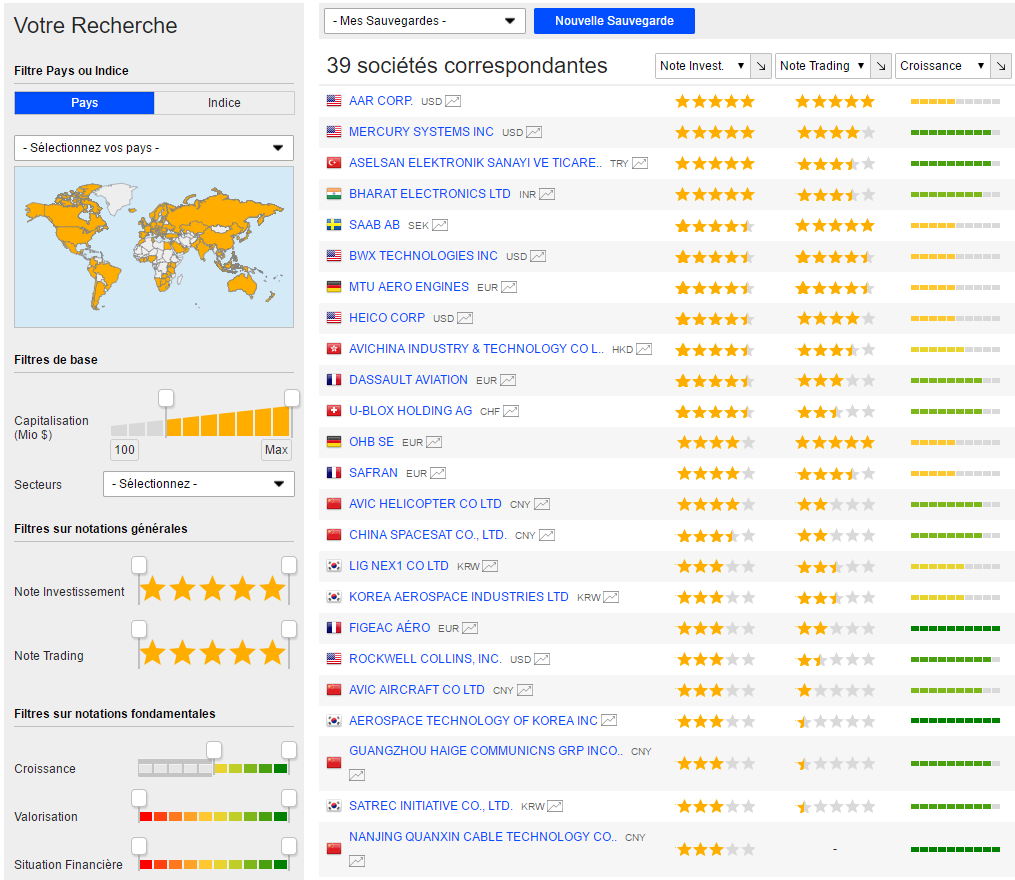Viewport: 1015px width, 880px height.
Task: Click the chart icon beside SAFRAN
Action: pyautogui.click(x=438, y=473)
